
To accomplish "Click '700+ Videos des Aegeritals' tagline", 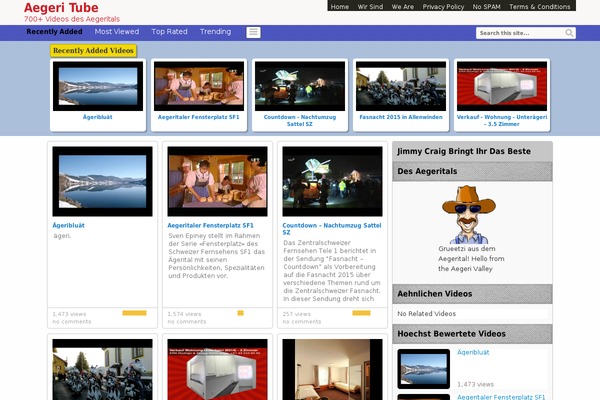I will 72,19.
